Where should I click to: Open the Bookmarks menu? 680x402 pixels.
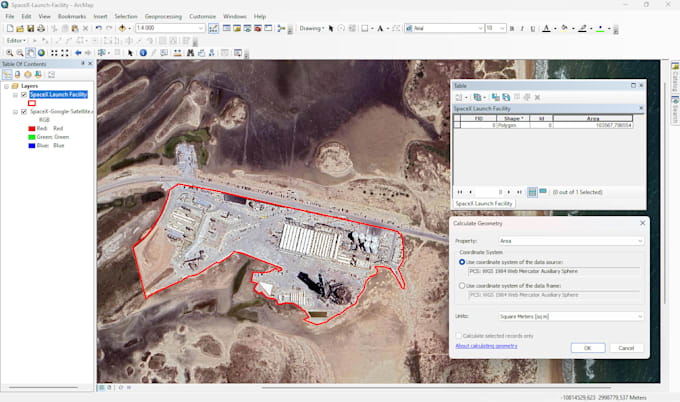click(x=72, y=16)
